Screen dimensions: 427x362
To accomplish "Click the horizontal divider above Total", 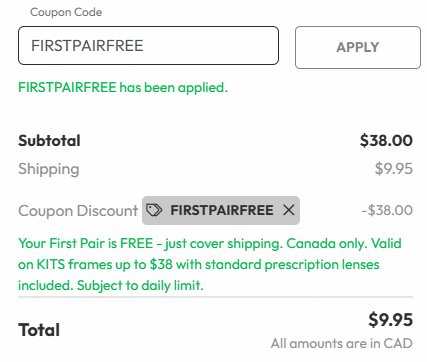I will coord(215,296).
